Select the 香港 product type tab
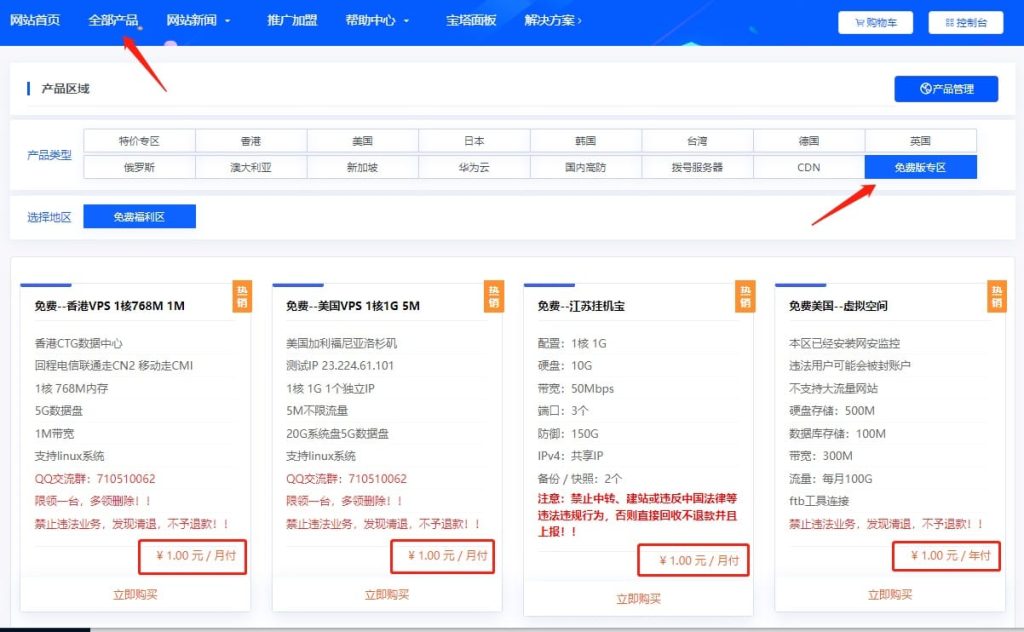 (251, 141)
